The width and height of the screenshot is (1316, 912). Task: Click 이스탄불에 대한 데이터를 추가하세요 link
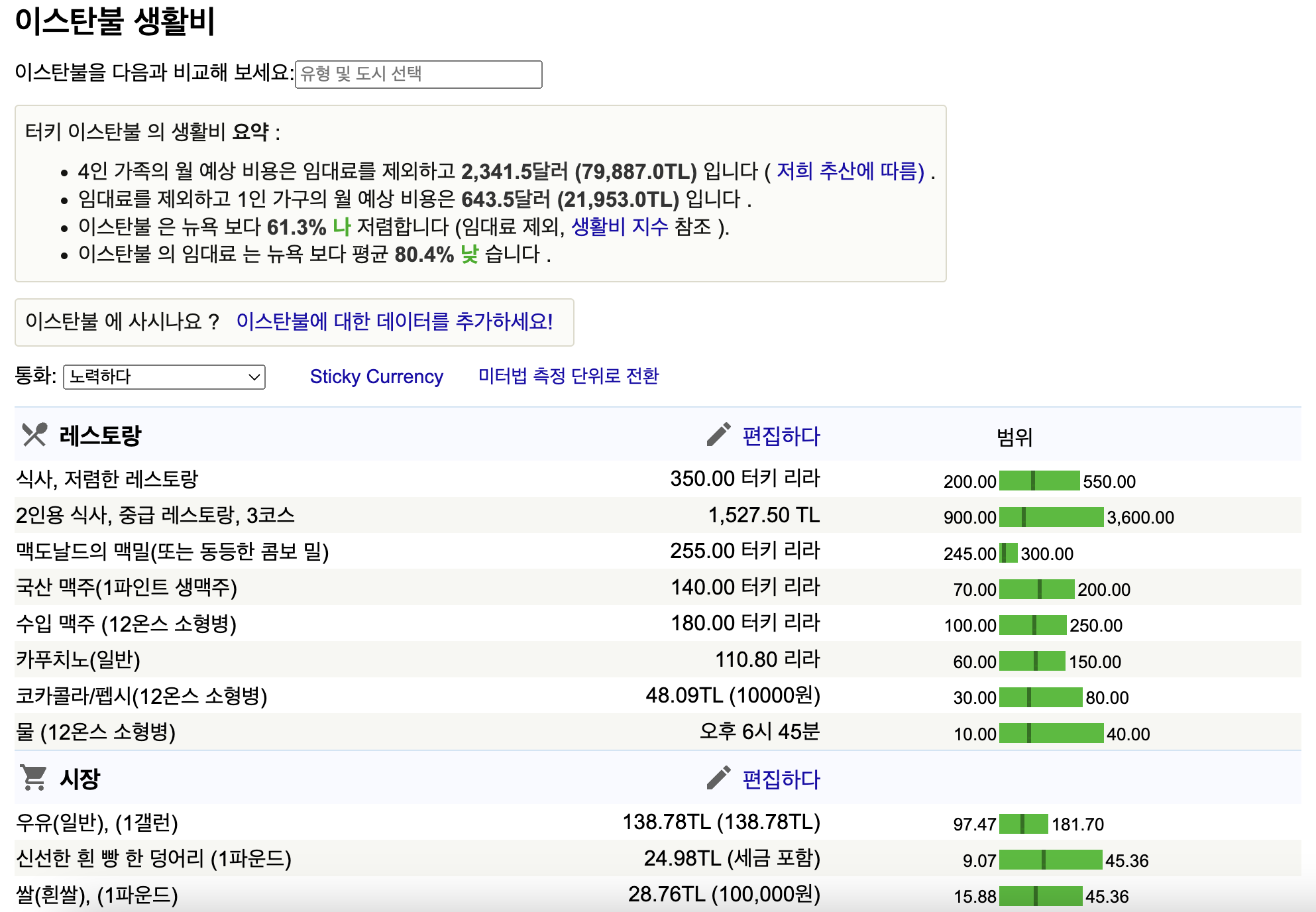click(x=394, y=322)
